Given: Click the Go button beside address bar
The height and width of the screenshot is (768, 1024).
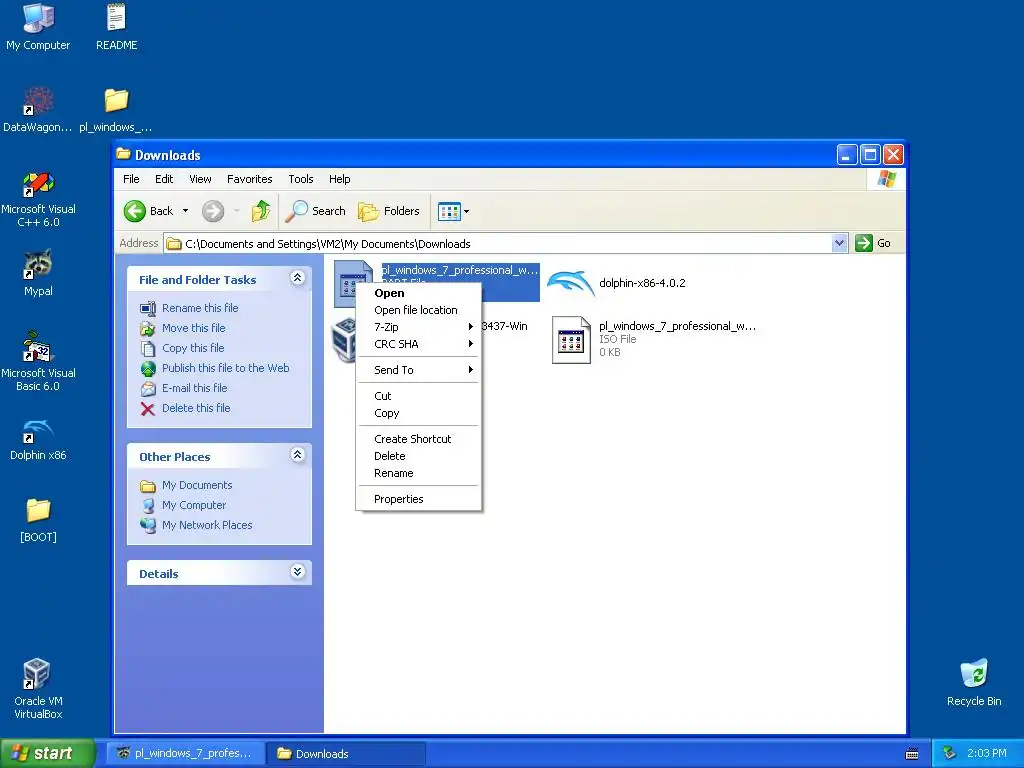Looking at the screenshot, I should (872, 243).
